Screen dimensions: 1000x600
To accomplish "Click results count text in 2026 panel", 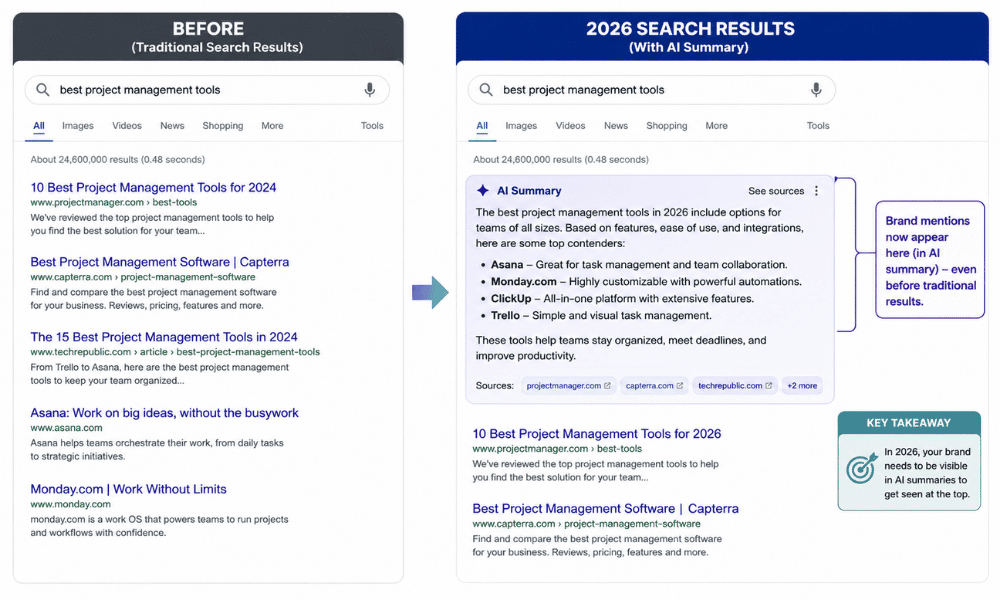I will click(561, 159).
